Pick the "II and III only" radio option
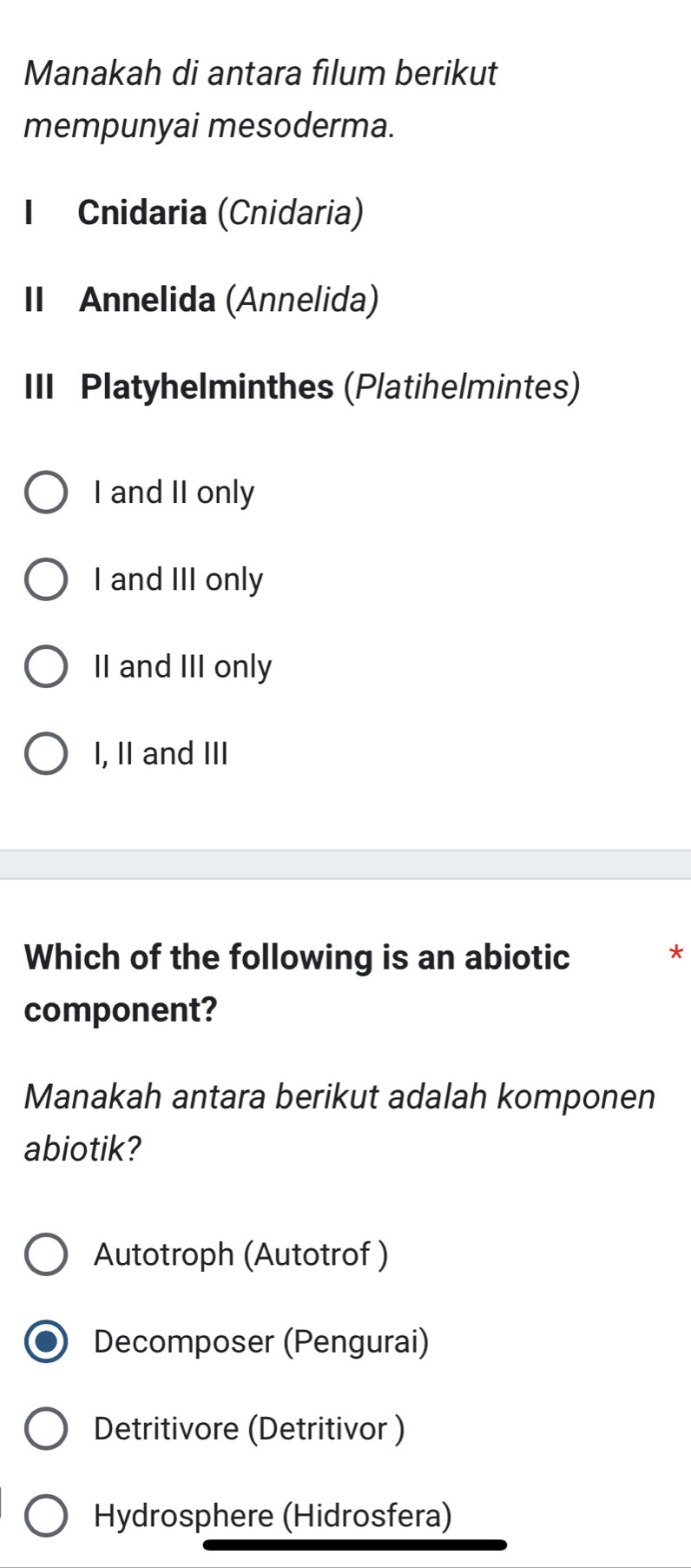The width and height of the screenshot is (691, 1568). point(45,667)
